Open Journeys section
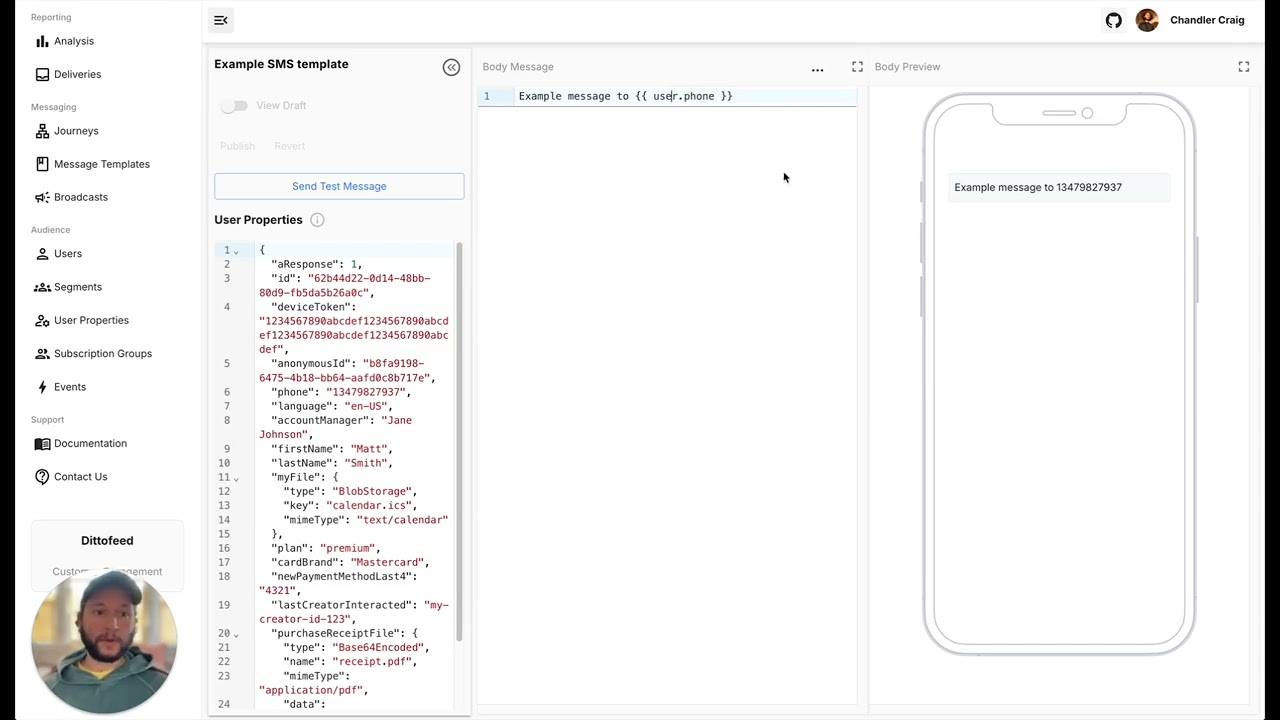Screen dimensions: 1280x720 click(x=76, y=131)
